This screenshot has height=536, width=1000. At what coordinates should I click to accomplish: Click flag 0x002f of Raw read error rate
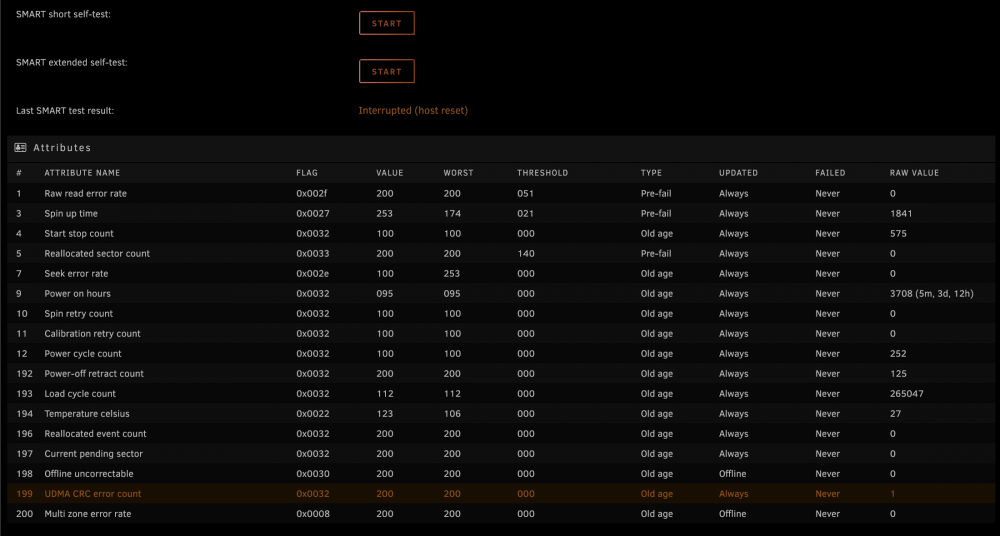312,193
